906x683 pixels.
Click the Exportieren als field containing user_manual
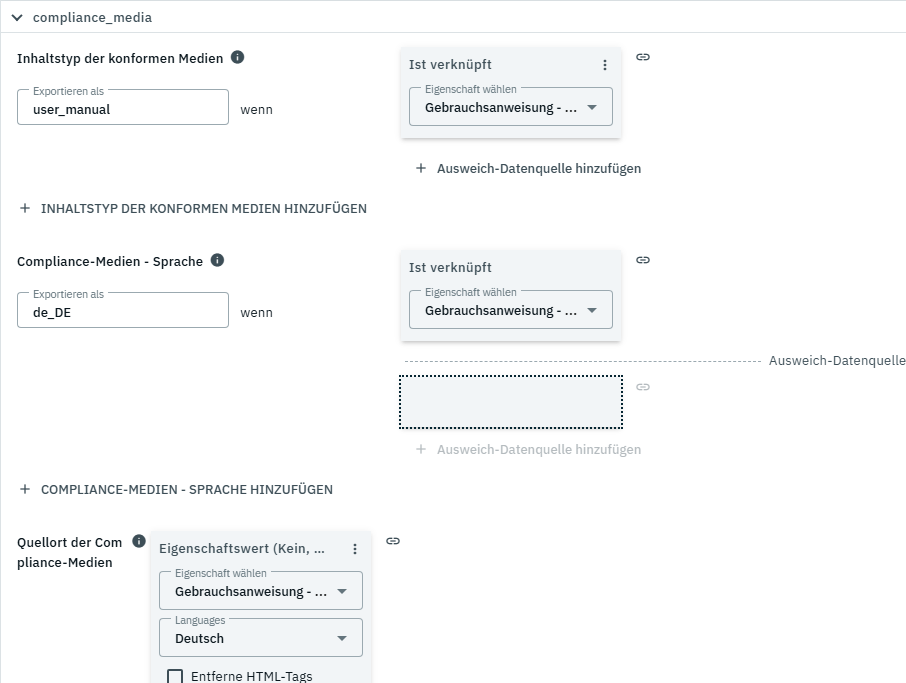coord(123,109)
